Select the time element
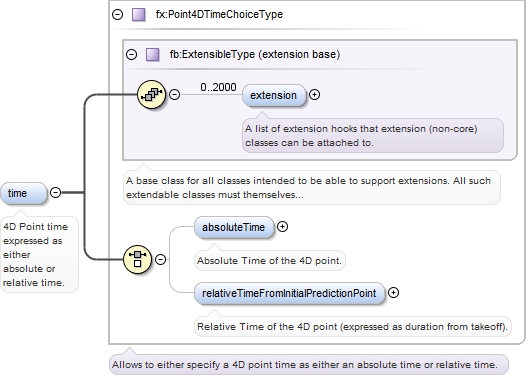The width and height of the screenshot is (527, 378). point(24,193)
